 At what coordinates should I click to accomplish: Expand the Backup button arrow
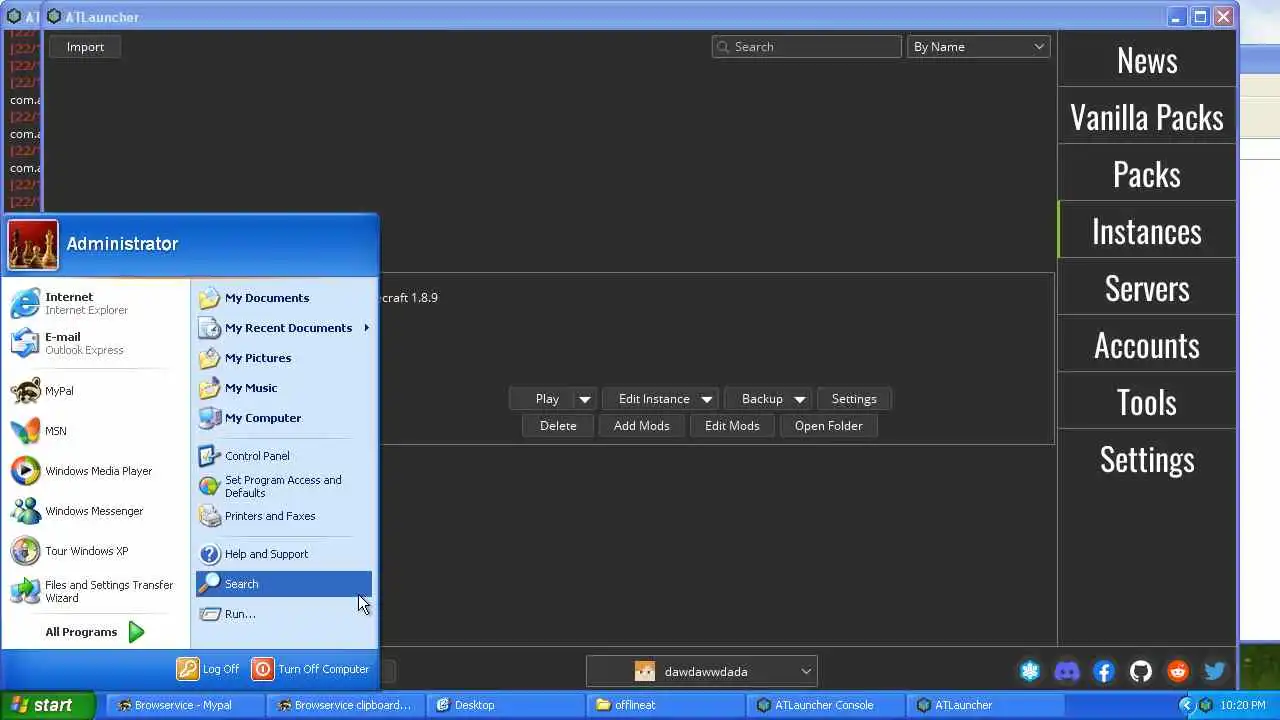pyautogui.click(x=800, y=399)
